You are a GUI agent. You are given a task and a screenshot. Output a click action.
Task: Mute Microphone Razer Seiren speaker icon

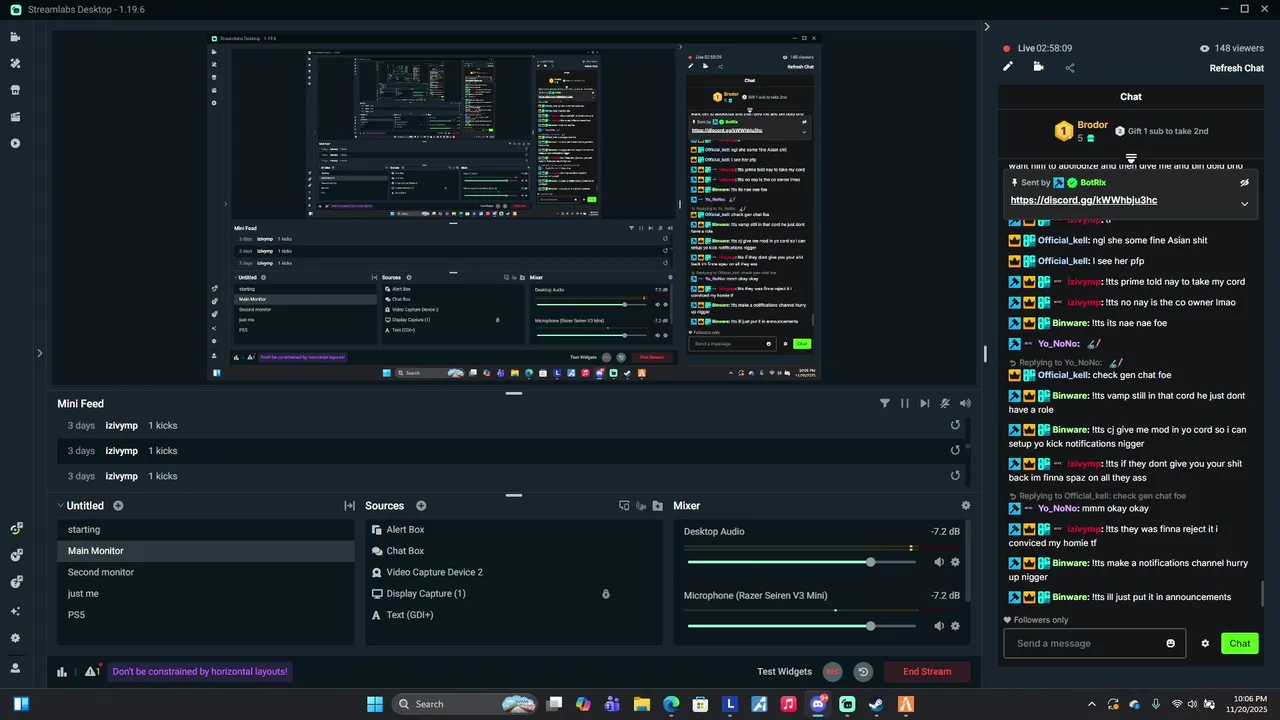938,626
